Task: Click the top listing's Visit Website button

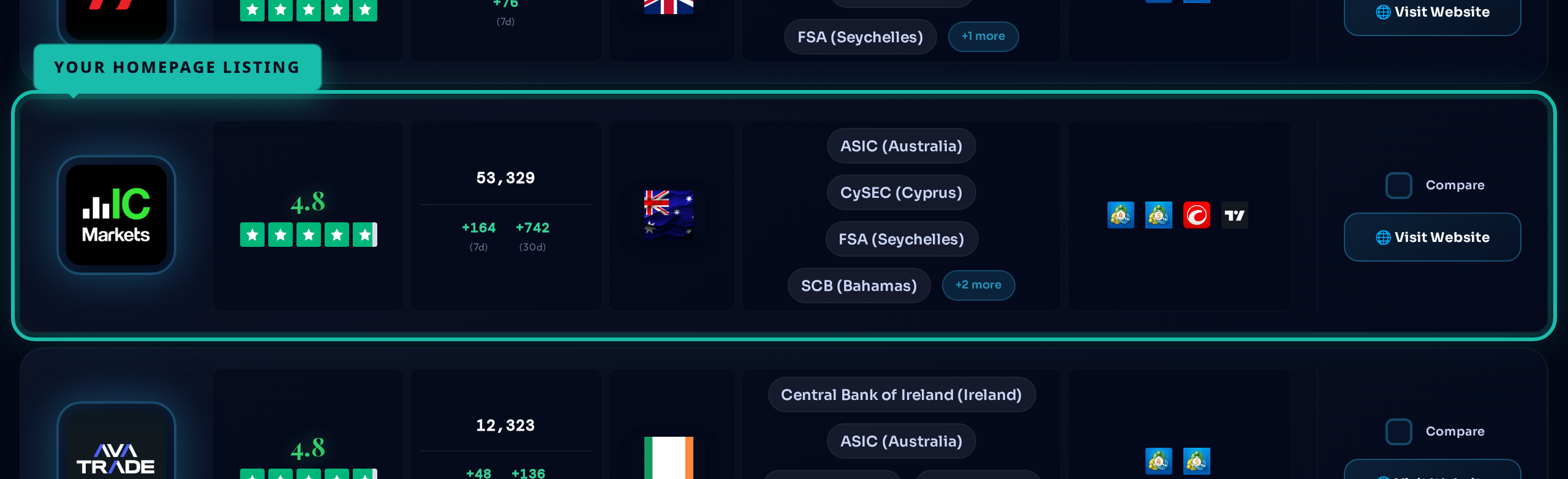Action: pyautogui.click(x=1432, y=13)
